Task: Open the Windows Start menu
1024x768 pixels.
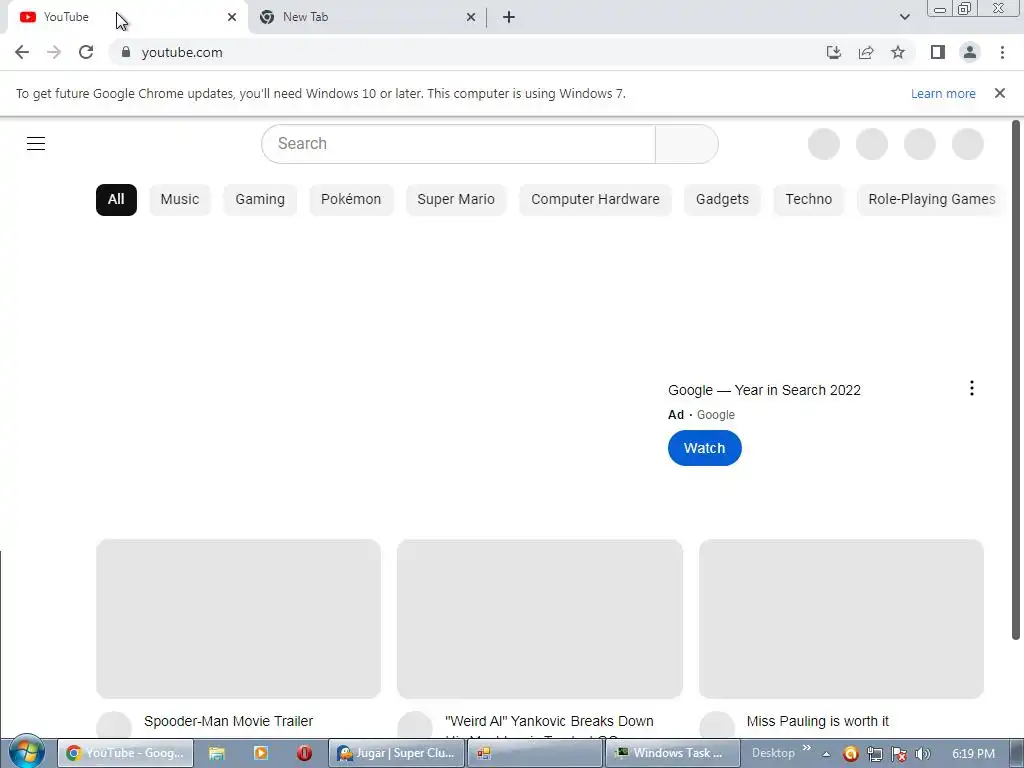Action: (x=26, y=752)
